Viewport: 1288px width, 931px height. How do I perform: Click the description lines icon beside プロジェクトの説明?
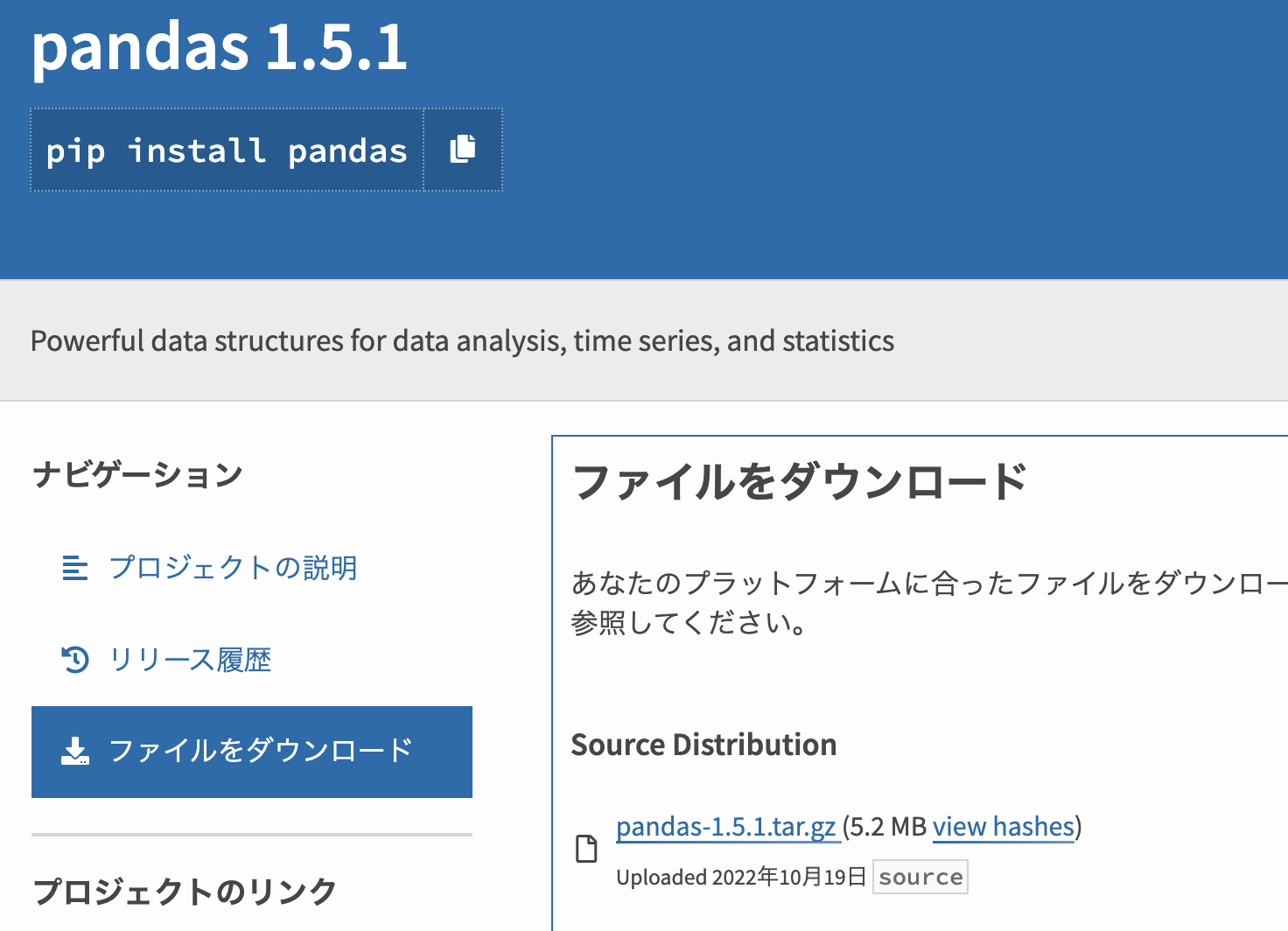pyautogui.click(x=75, y=568)
